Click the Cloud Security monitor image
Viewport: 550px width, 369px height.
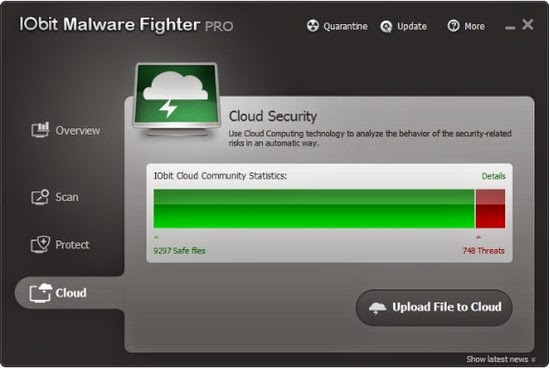tap(176, 99)
